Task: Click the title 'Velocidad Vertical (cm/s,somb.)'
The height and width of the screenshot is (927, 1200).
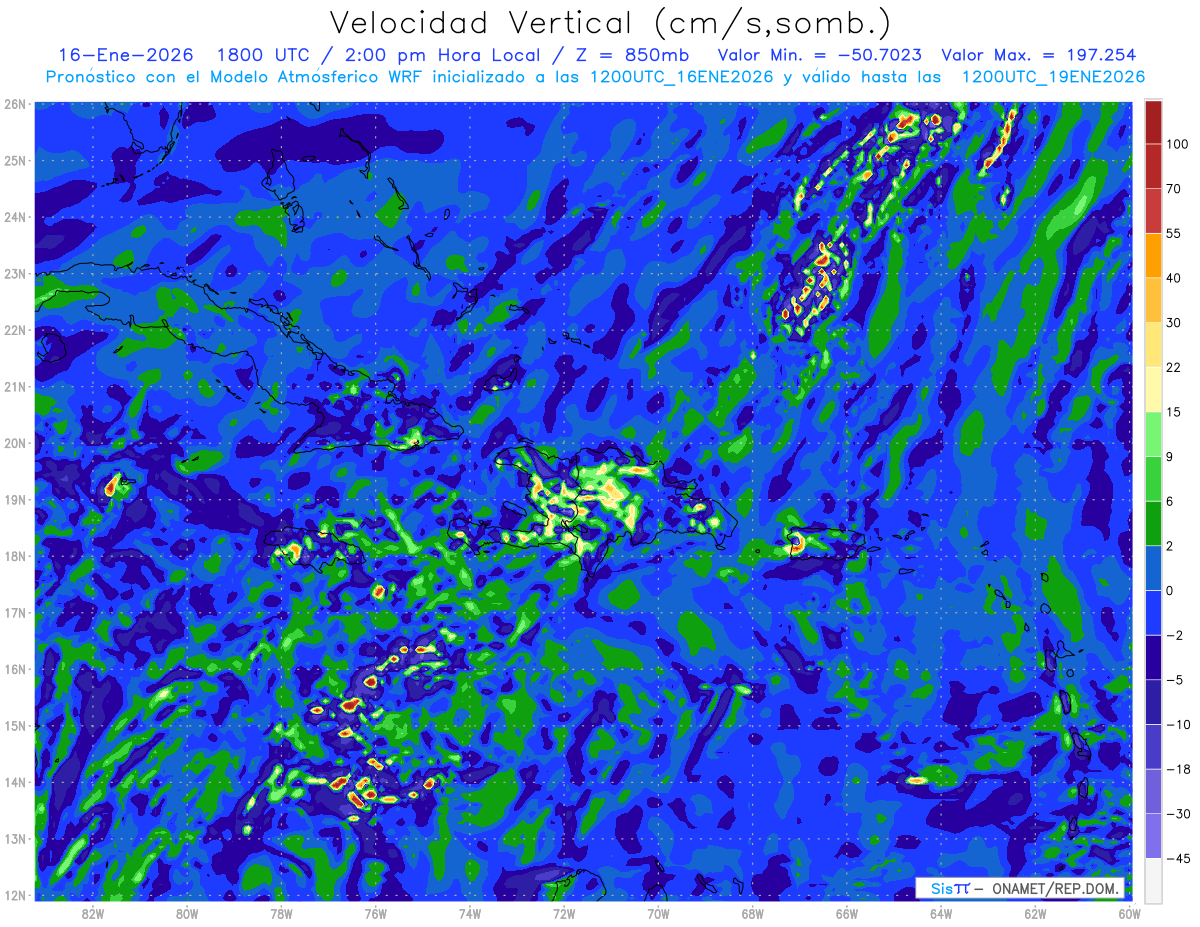Action: click(610, 23)
